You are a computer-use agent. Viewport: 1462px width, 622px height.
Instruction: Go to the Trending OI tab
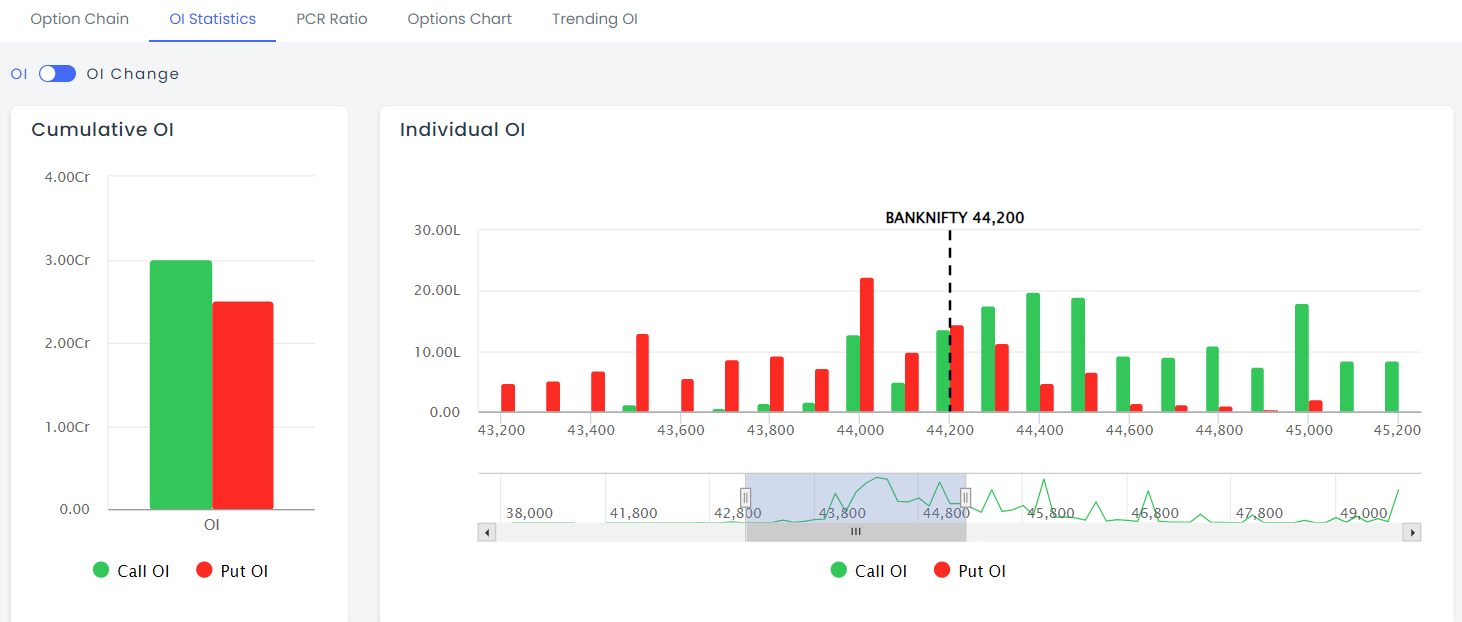(x=595, y=19)
